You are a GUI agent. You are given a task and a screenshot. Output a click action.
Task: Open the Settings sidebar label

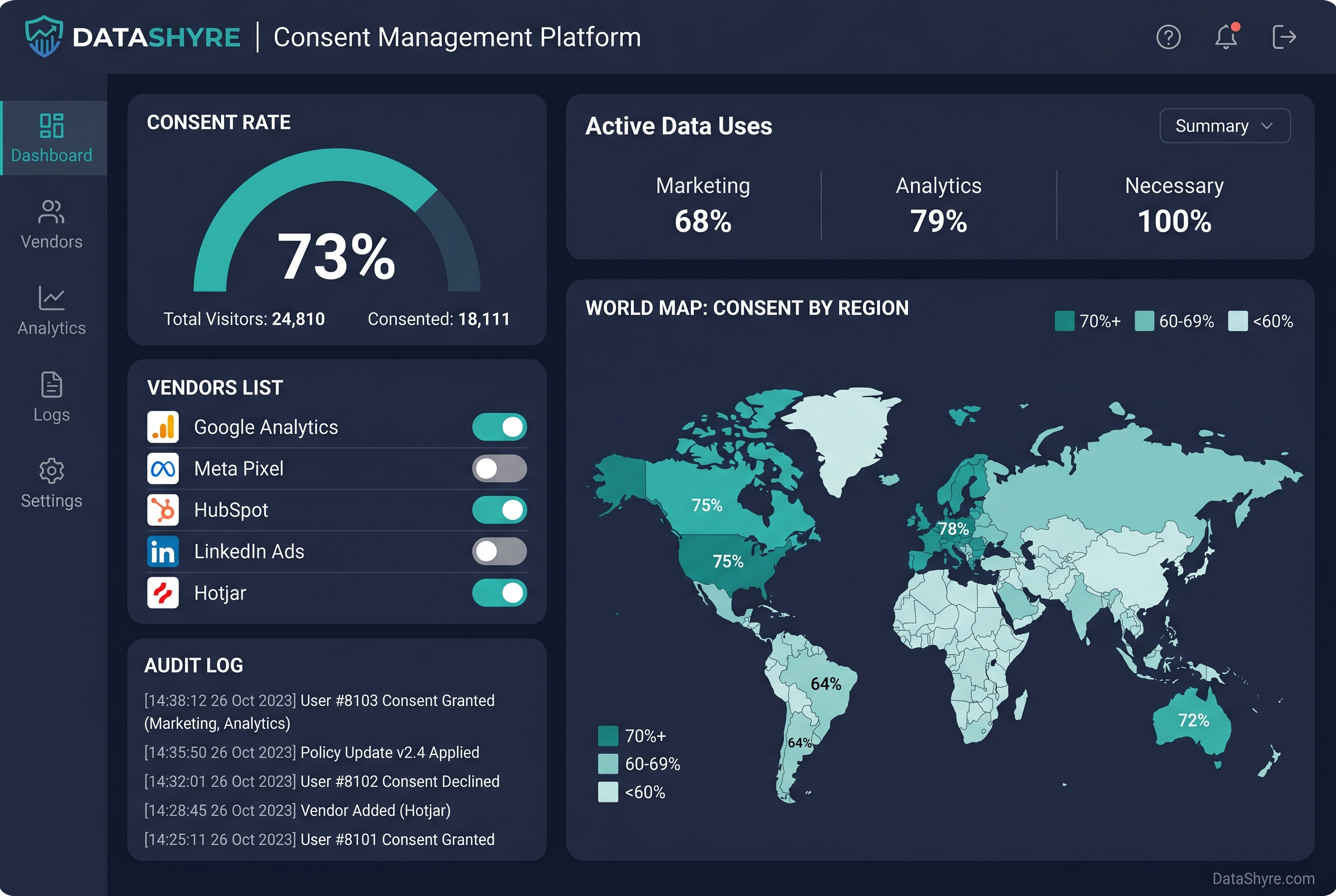pyautogui.click(x=51, y=501)
